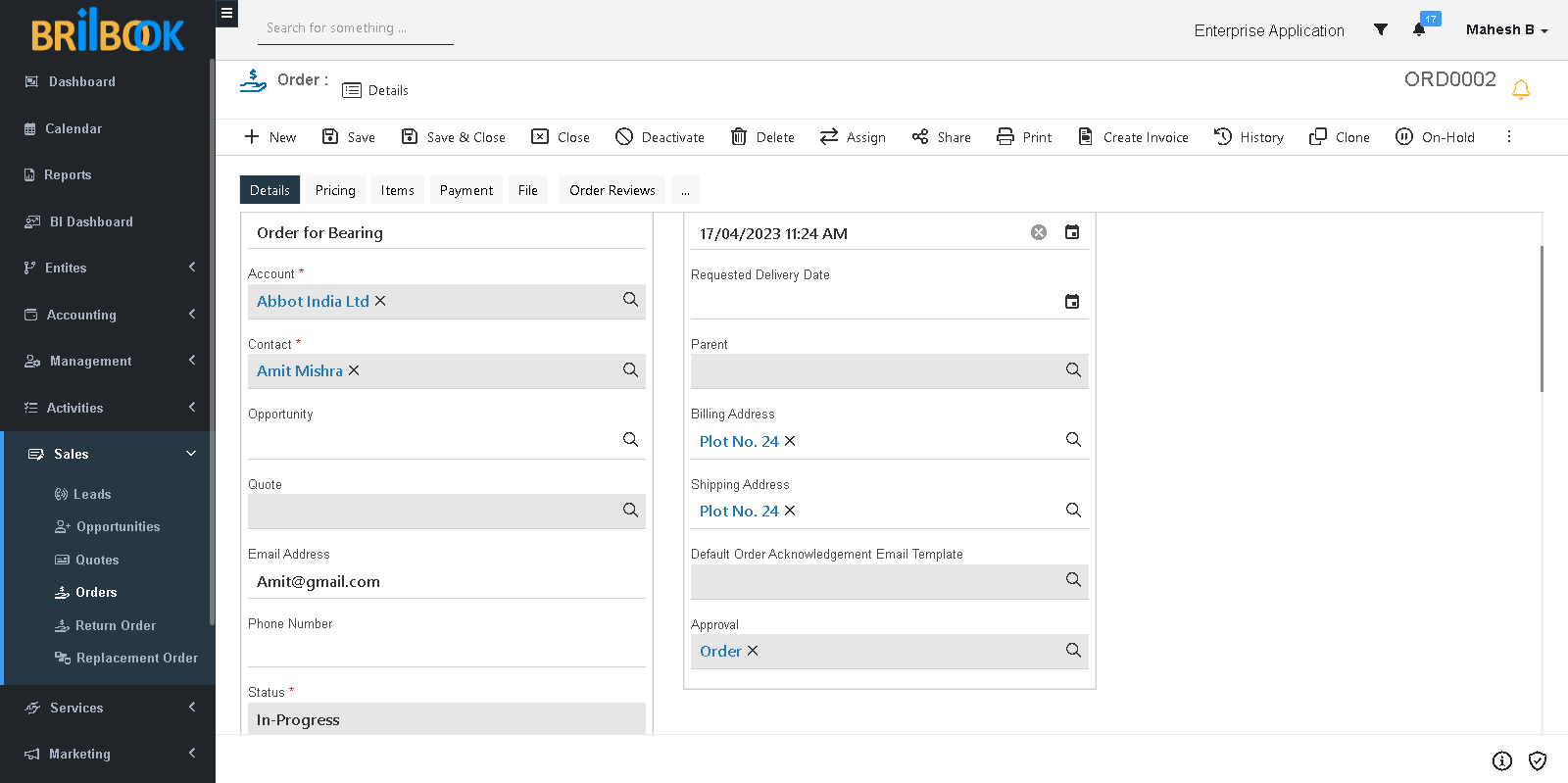Clear the order date value
This screenshot has width=1568, height=783.
point(1039,232)
